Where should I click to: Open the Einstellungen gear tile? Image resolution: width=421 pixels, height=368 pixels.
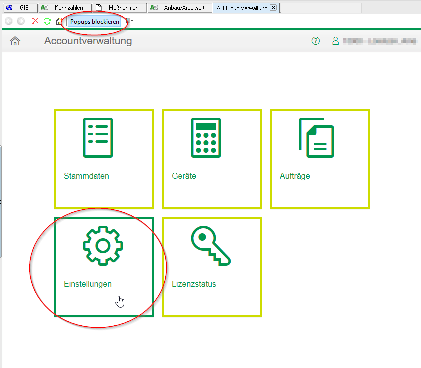(104, 267)
